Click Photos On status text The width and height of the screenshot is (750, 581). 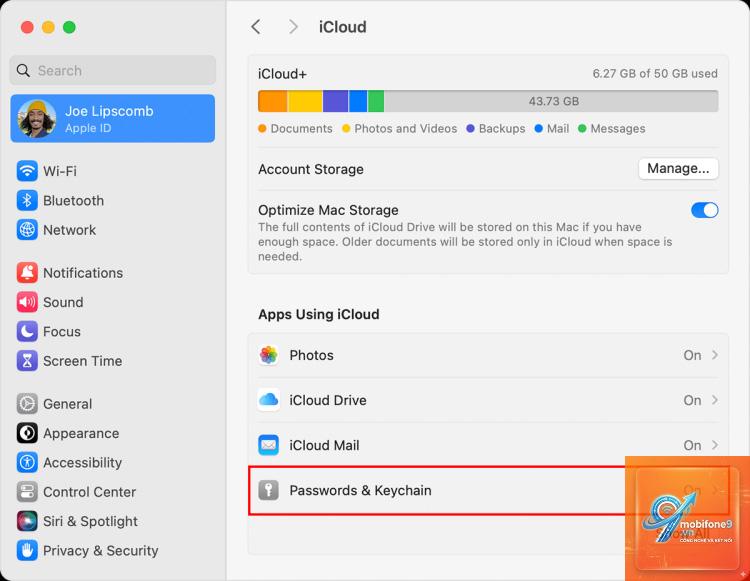692,355
